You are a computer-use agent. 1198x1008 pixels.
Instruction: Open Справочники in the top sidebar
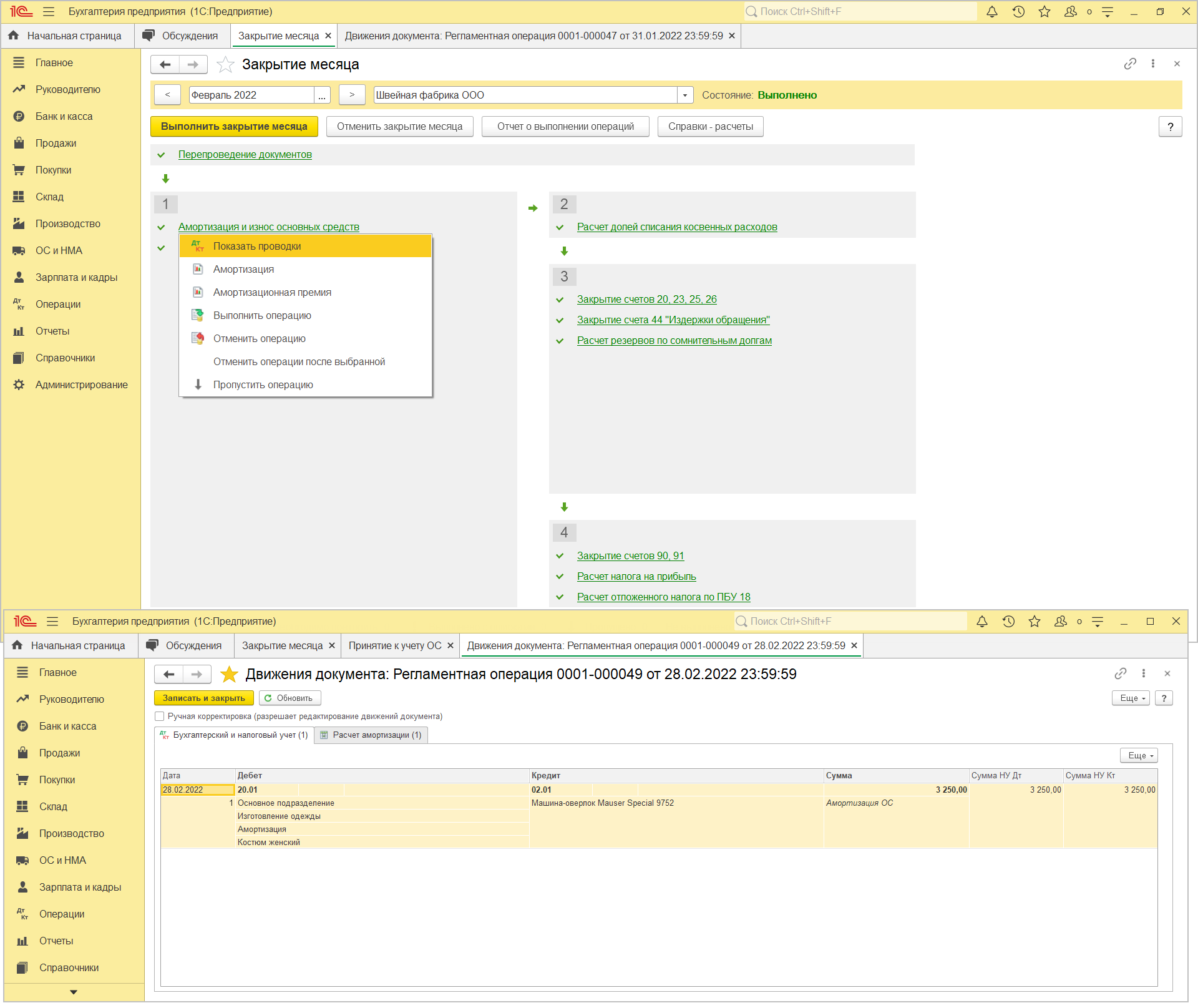coord(65,358)
